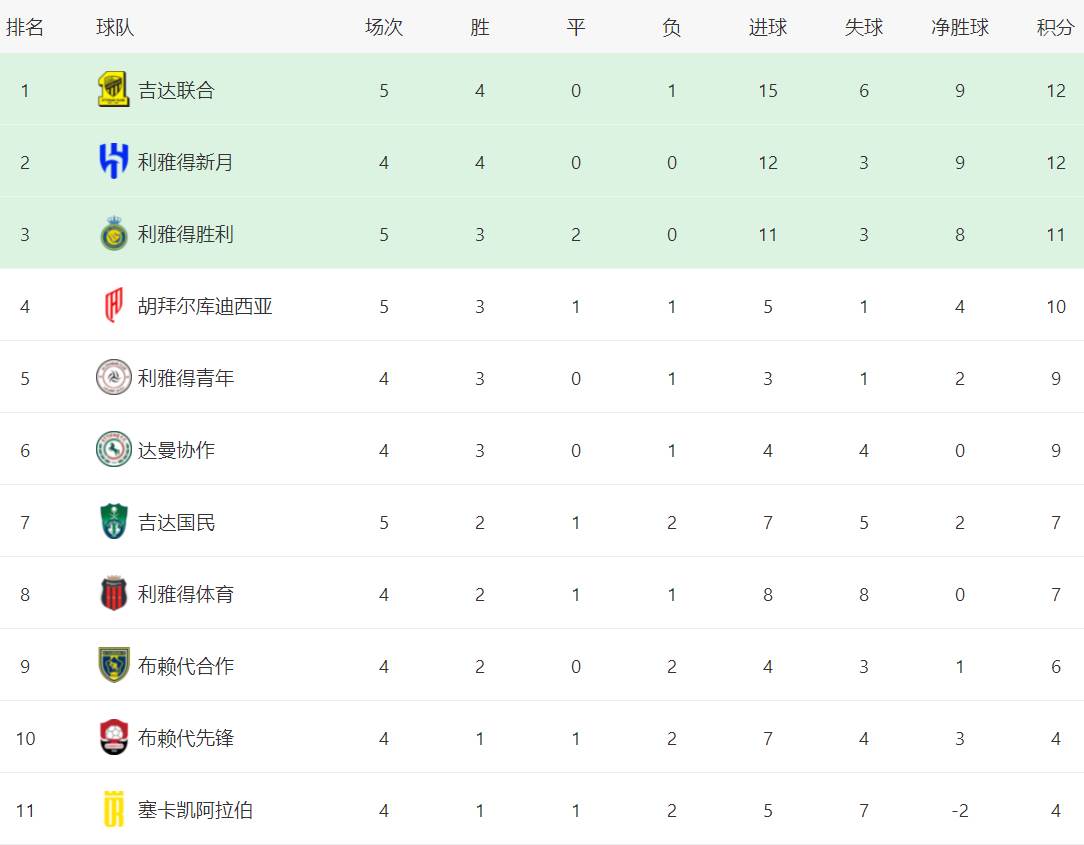Open the 达曼协作 green badge
This screenshot has height=845, width=1084.
[x=113, y=449]
